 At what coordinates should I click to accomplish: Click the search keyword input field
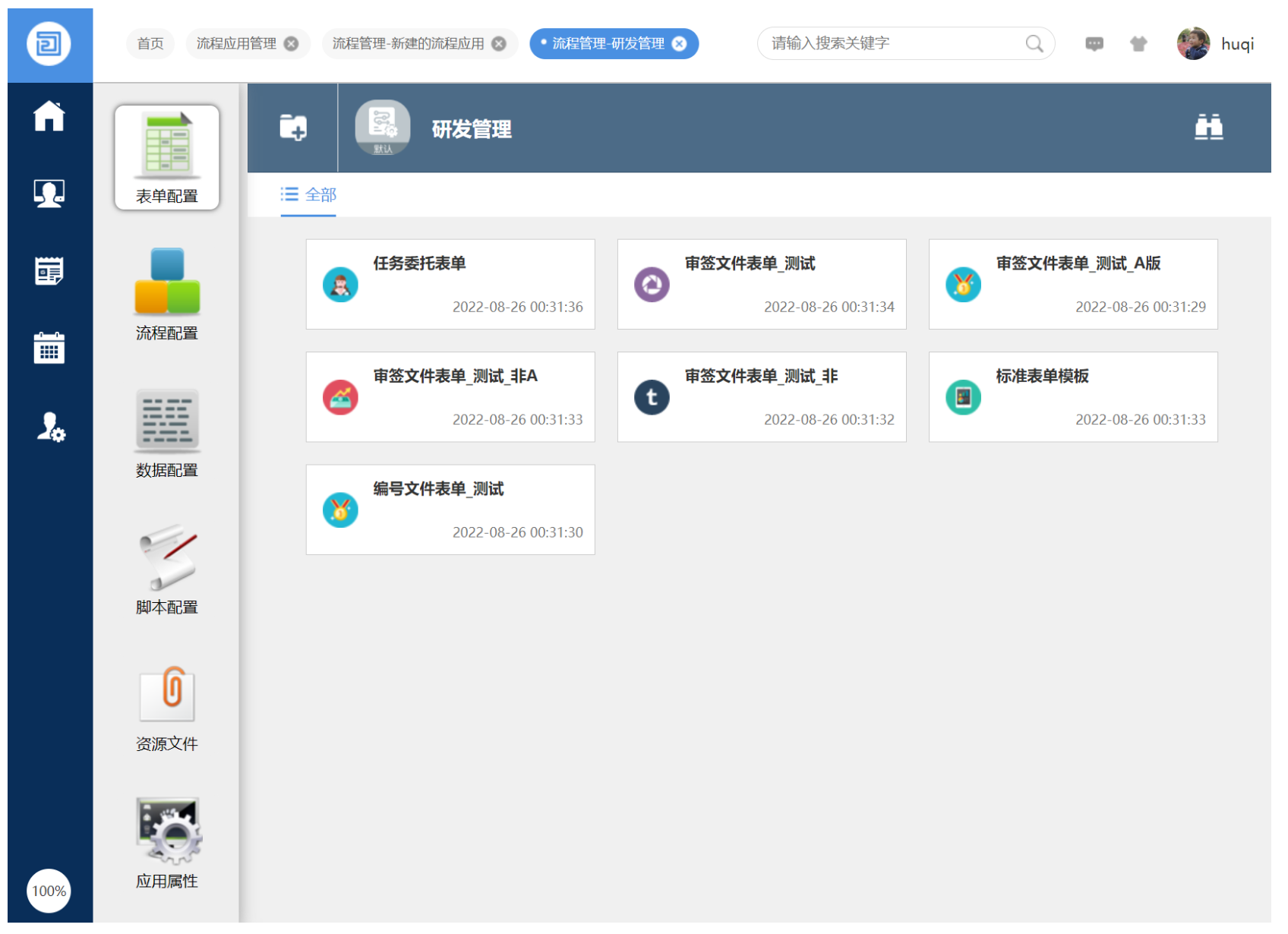[x=895, y=44]
